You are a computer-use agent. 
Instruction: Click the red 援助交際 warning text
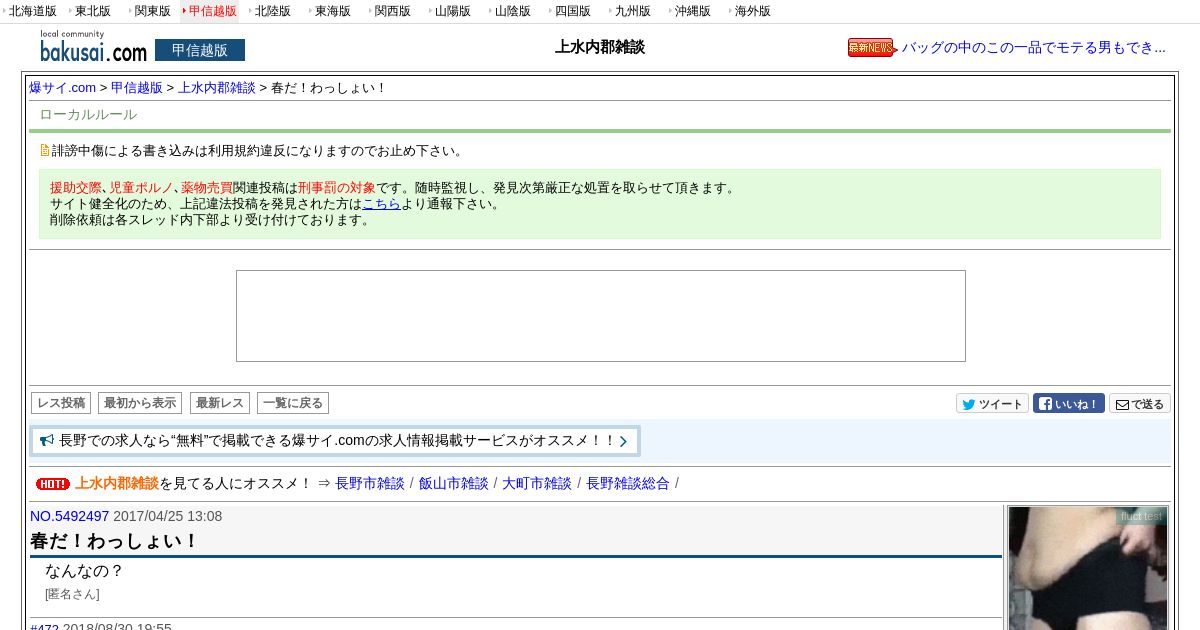pos(76,188)
